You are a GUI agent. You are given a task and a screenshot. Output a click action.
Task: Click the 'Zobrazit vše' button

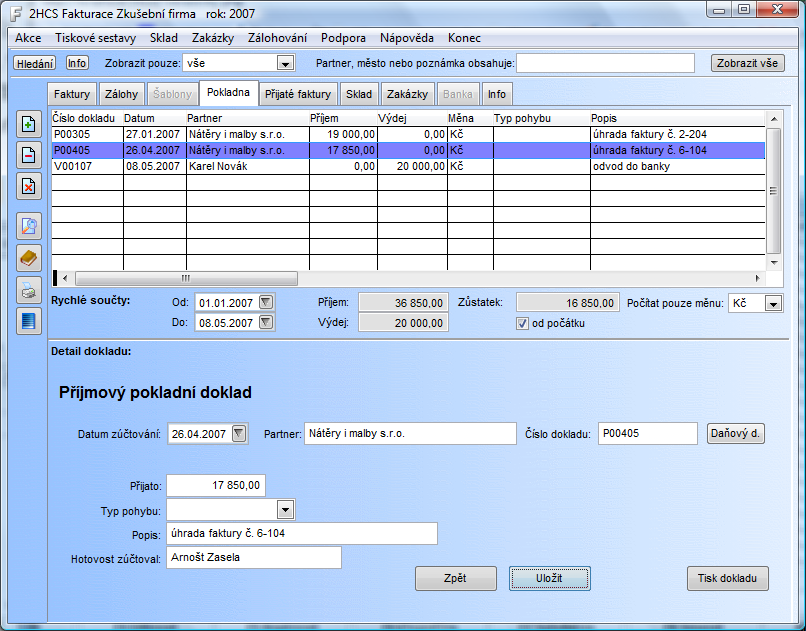click(x=747, y=63)
